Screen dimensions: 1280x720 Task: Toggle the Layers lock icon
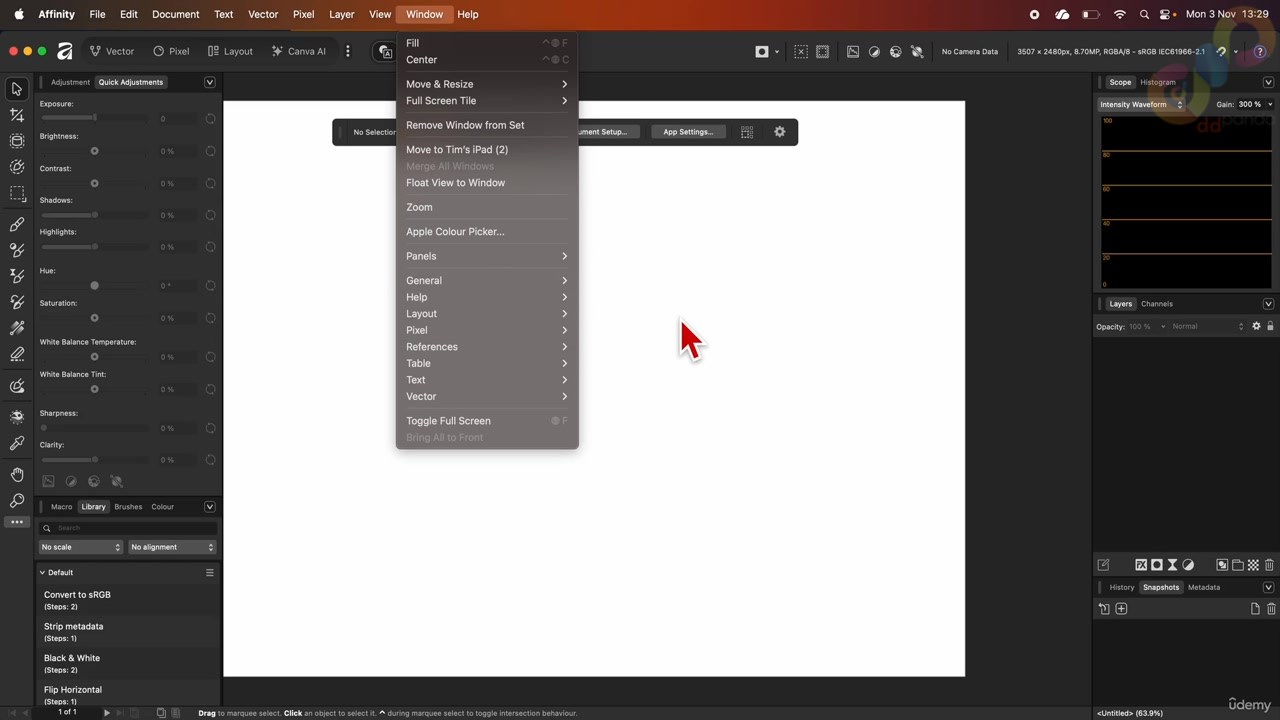(1271, 326)
